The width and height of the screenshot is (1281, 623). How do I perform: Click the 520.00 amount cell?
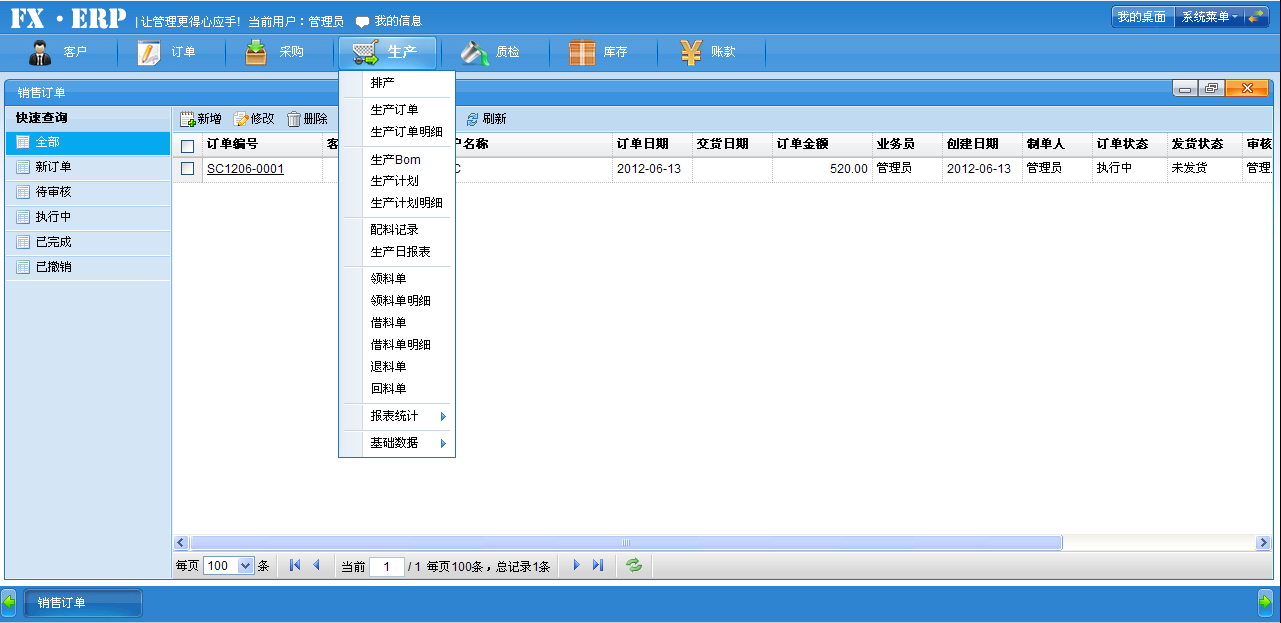click(822, 169)
